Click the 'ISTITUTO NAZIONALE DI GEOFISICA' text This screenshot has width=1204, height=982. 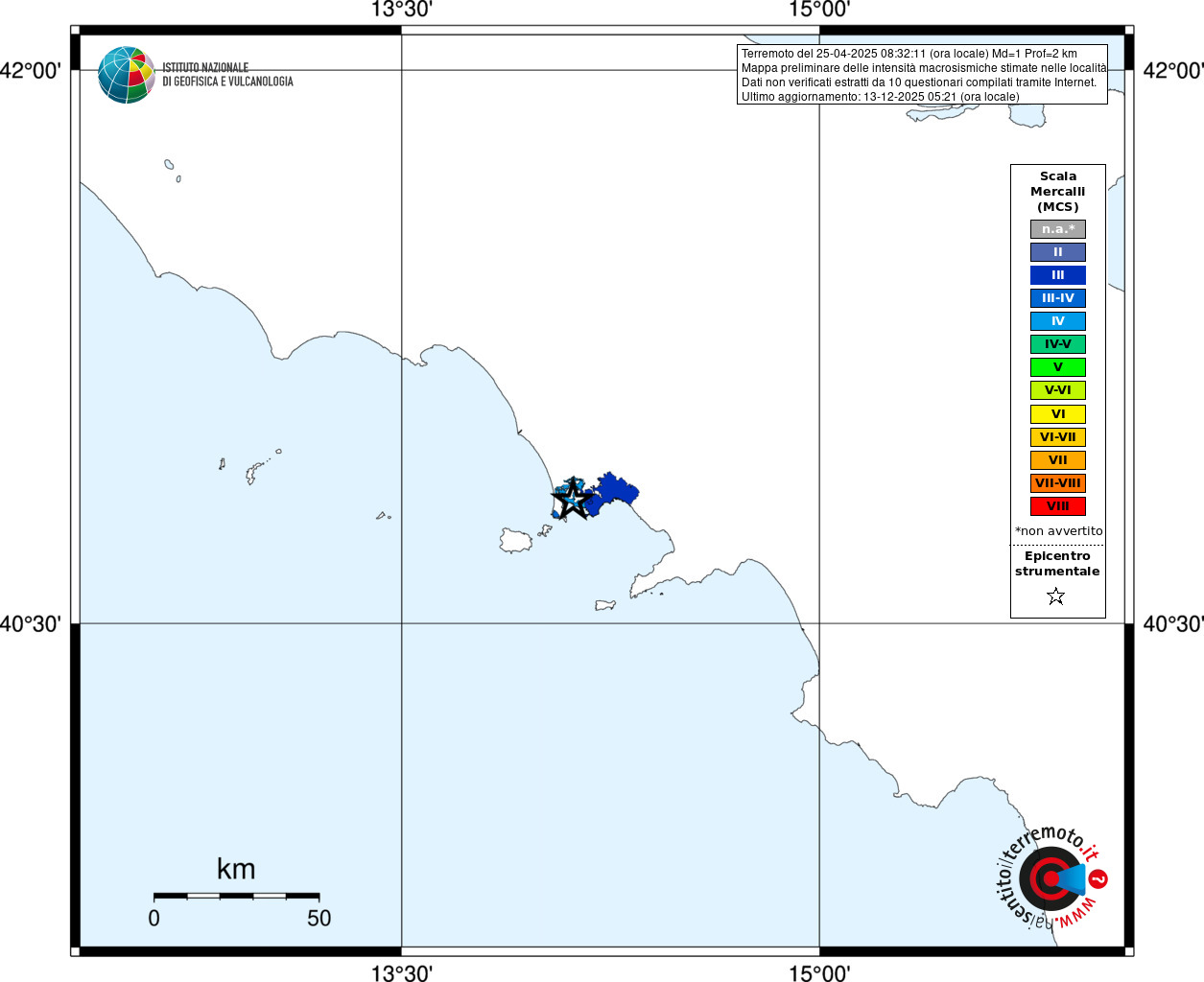click(227, 75)
